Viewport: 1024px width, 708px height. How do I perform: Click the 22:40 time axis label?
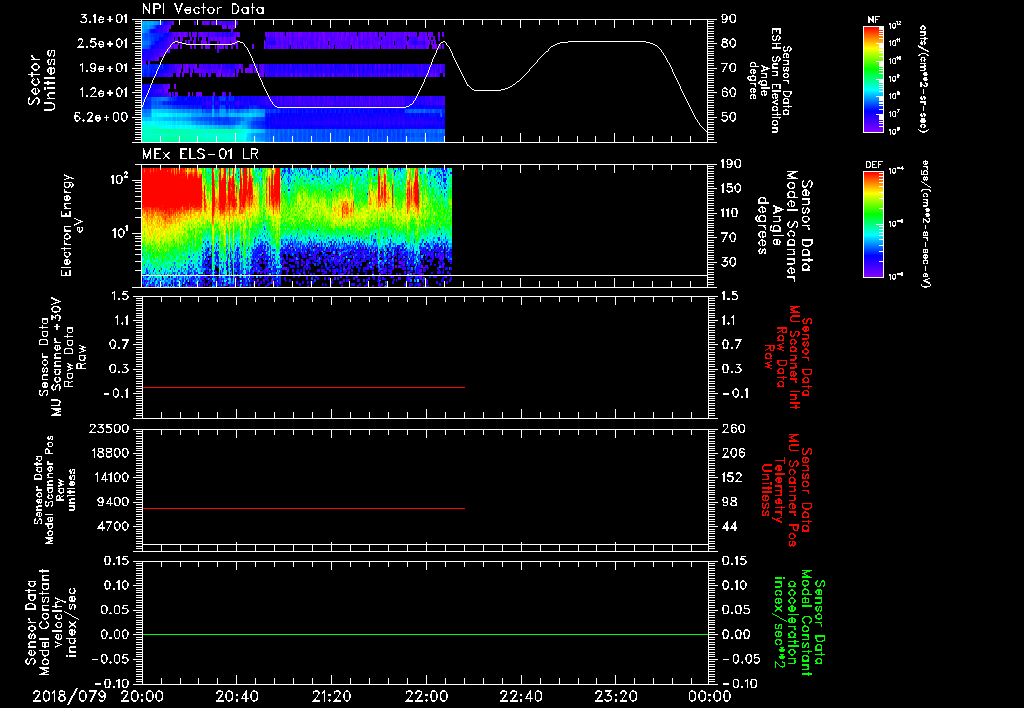pos(521,696)
